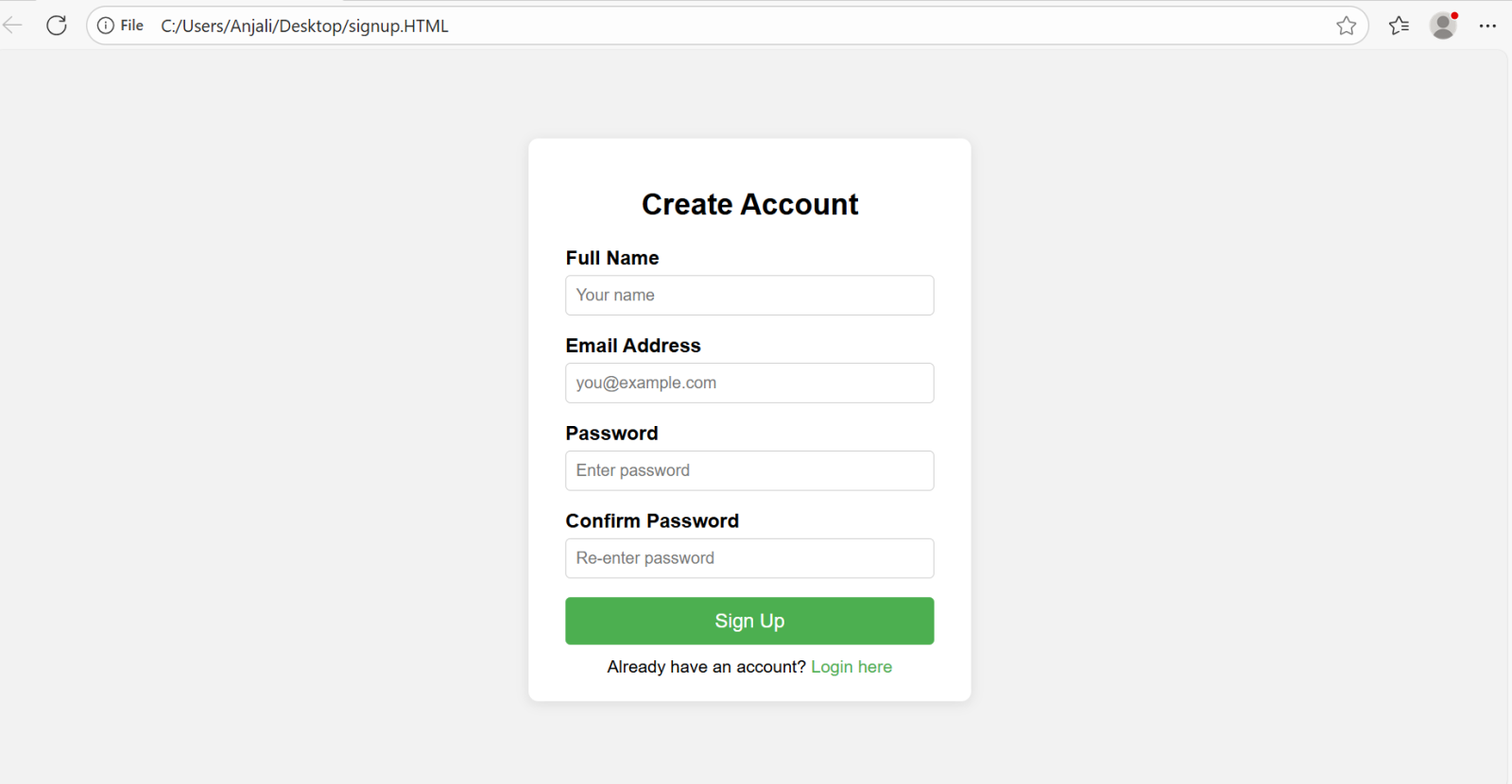Click the Create Account heading
Viewport: 1512px width, 784px height.
pos(749,204)
